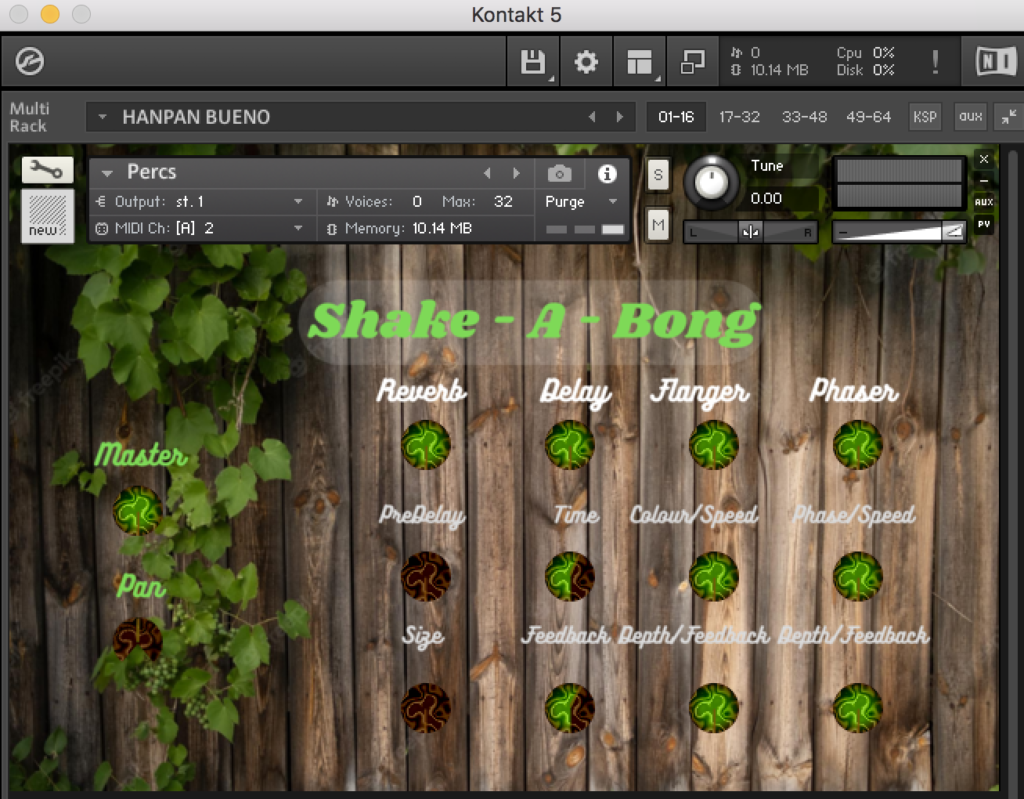Viewport: 1024px width, 799px height.
Task: Toggle the aux sends panel
Action: point(970,117)
